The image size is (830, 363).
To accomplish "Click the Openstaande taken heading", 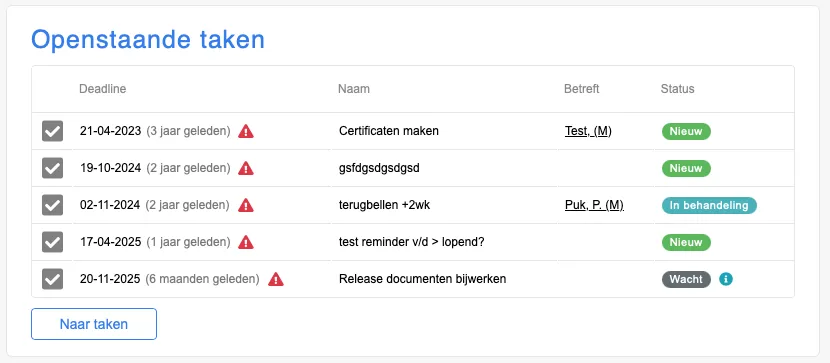I will pyautogui.click(x=148, y=40).
